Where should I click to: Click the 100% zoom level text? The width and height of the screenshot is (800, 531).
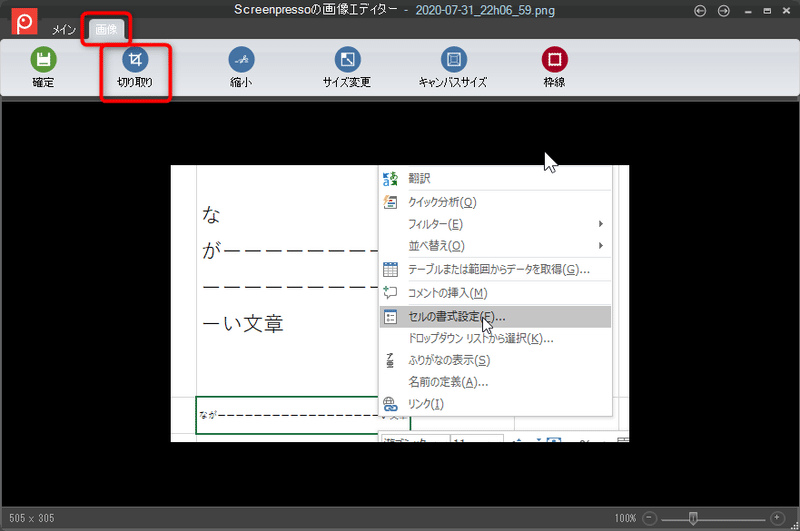[626, 518]
